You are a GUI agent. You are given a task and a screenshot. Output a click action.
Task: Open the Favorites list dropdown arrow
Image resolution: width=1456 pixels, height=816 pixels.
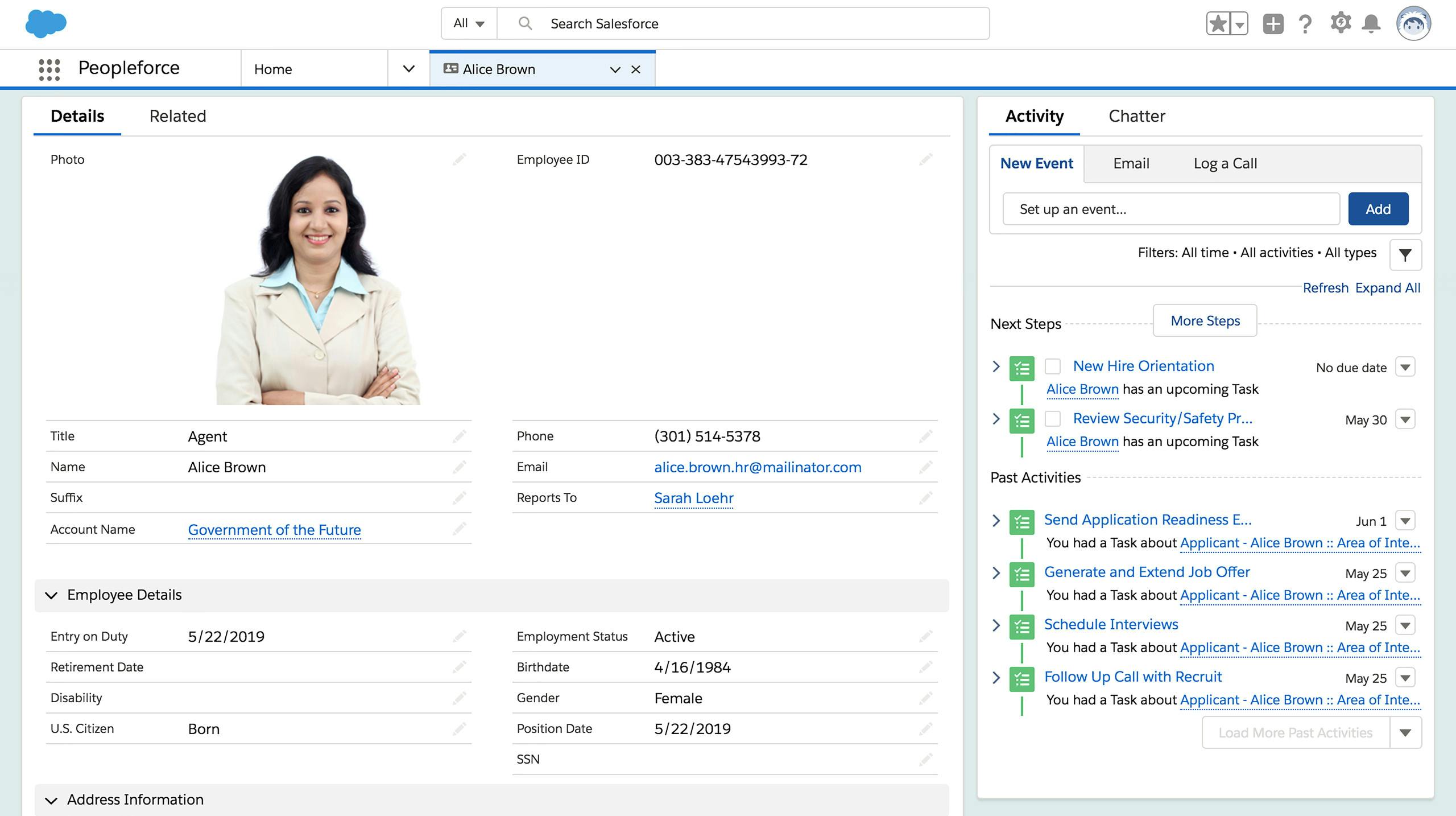[x=1239, y=24]
